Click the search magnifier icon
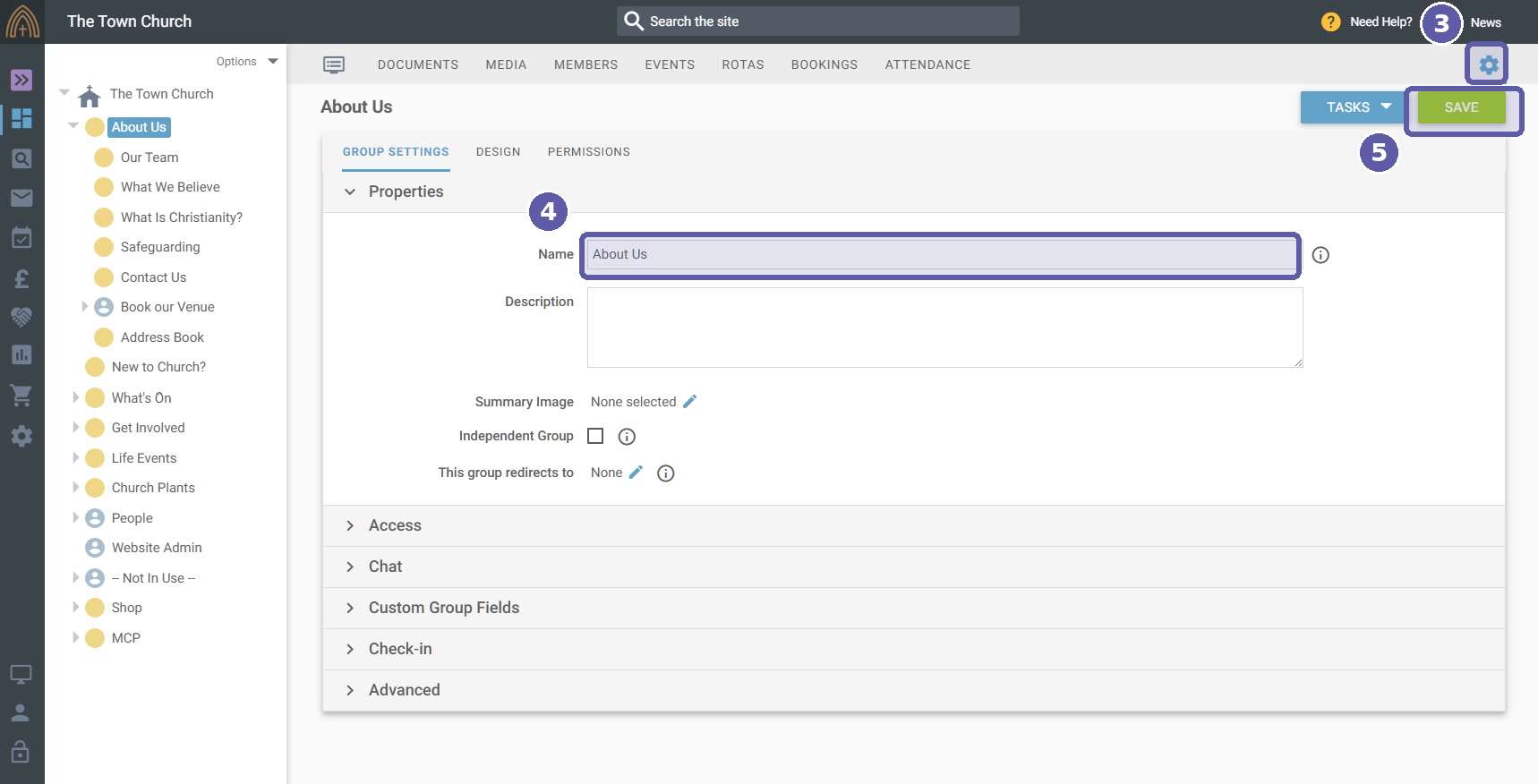Screen dimensions: 1538x784 point(633,21)
